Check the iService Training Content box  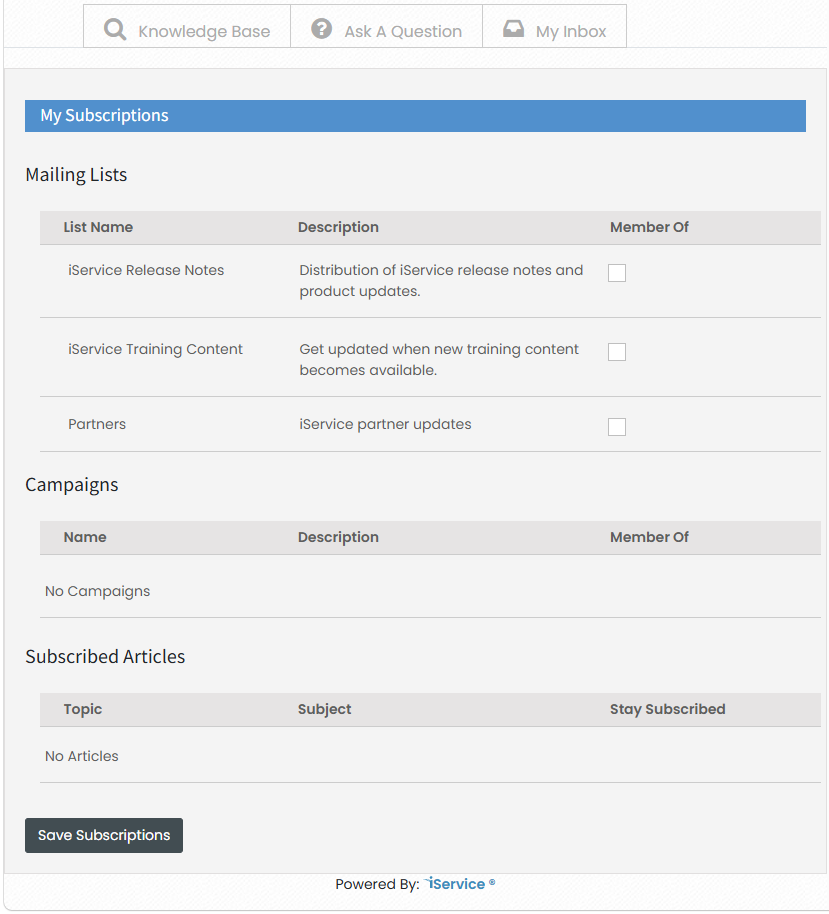coord(617,352)
